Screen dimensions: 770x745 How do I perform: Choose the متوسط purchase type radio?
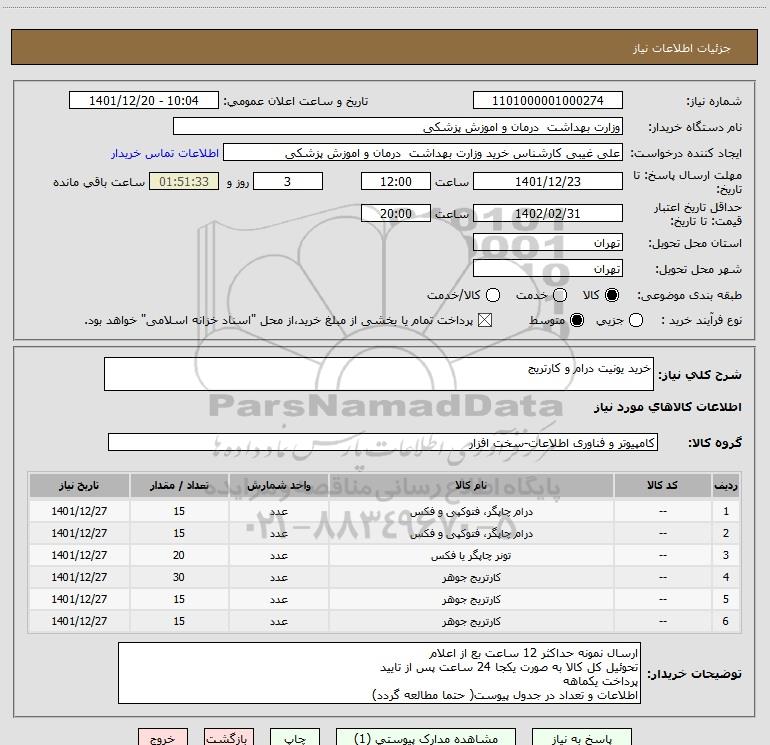577,321
